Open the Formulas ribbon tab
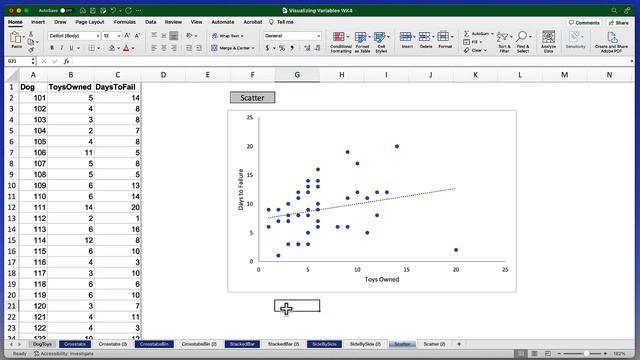 (x=124, y=22)
